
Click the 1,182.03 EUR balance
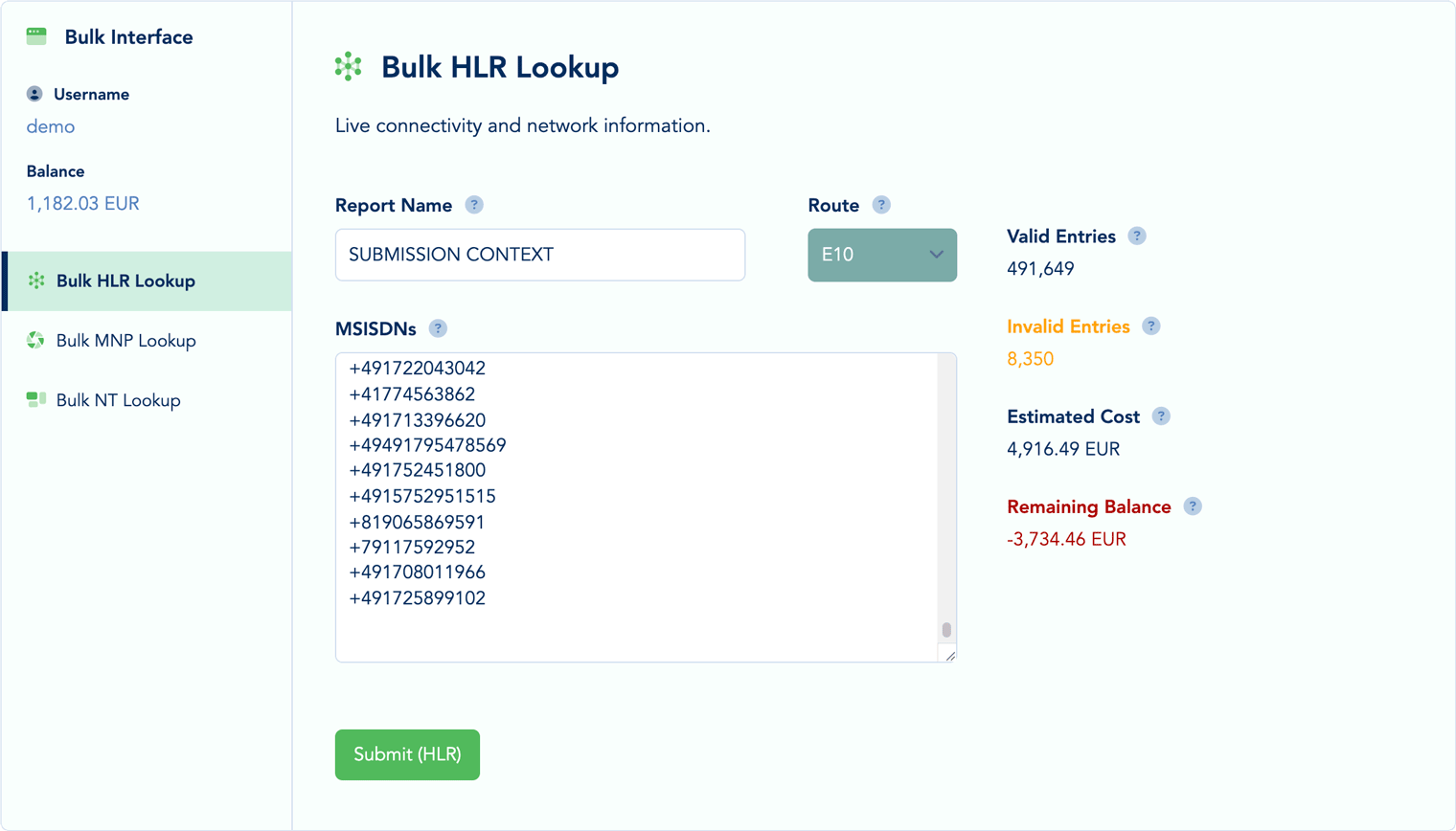point(83,204)
